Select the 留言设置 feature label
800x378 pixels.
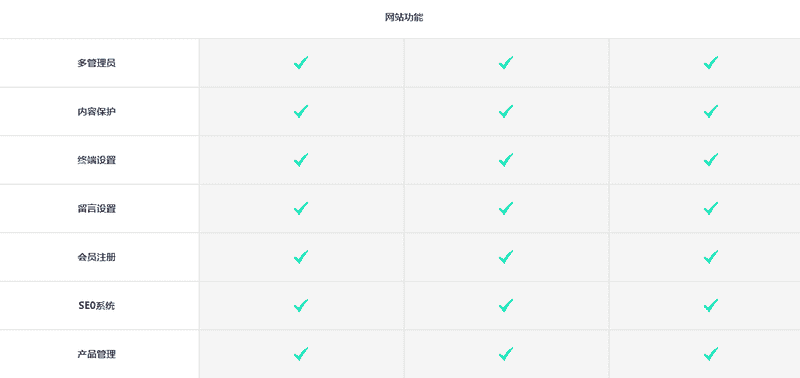(x=96, y=209)
